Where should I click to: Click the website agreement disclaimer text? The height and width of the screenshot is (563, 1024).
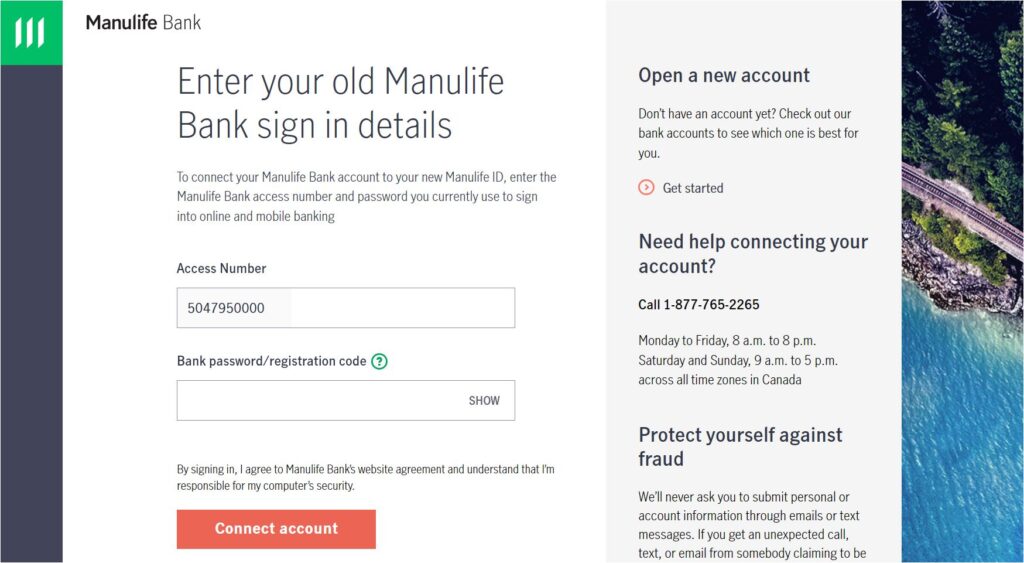pos(365,477)
